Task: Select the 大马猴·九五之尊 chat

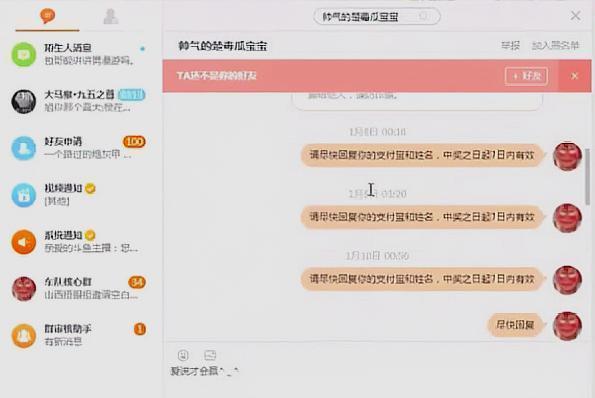Action: tap(80, 101)
